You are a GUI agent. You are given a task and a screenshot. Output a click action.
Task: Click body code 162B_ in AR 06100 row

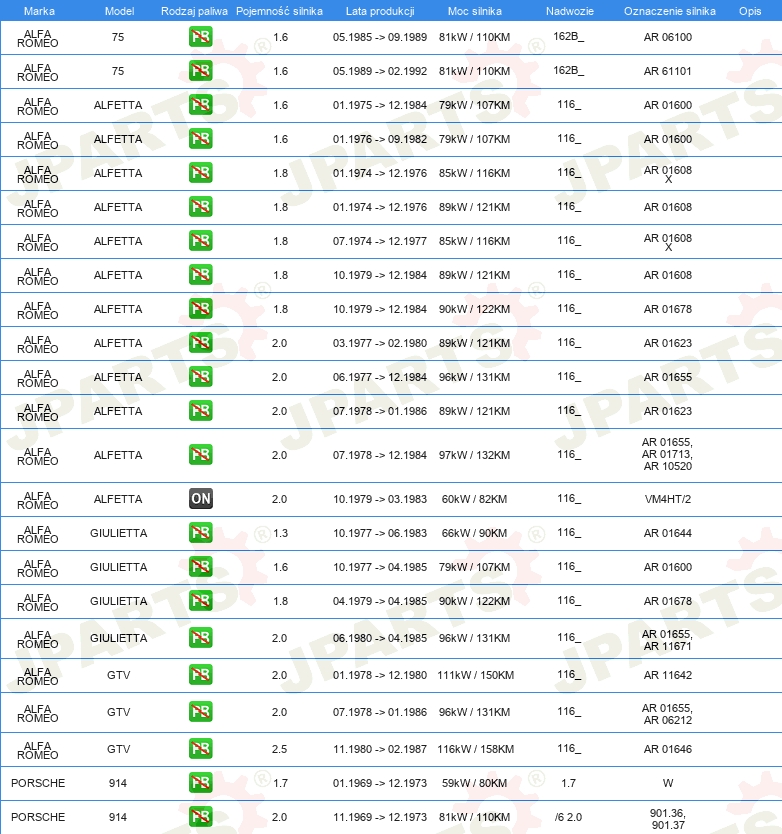[x=569, y=37]
